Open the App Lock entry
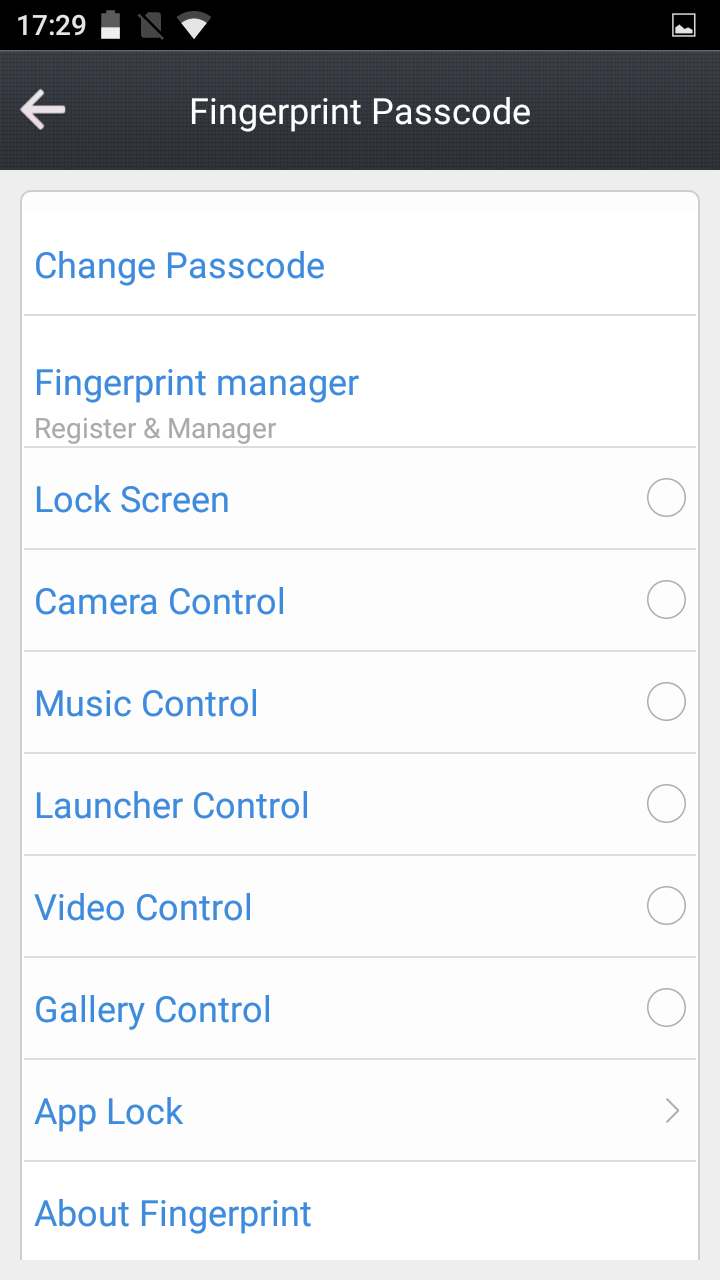720x1280 pixels. point(109,1112)
